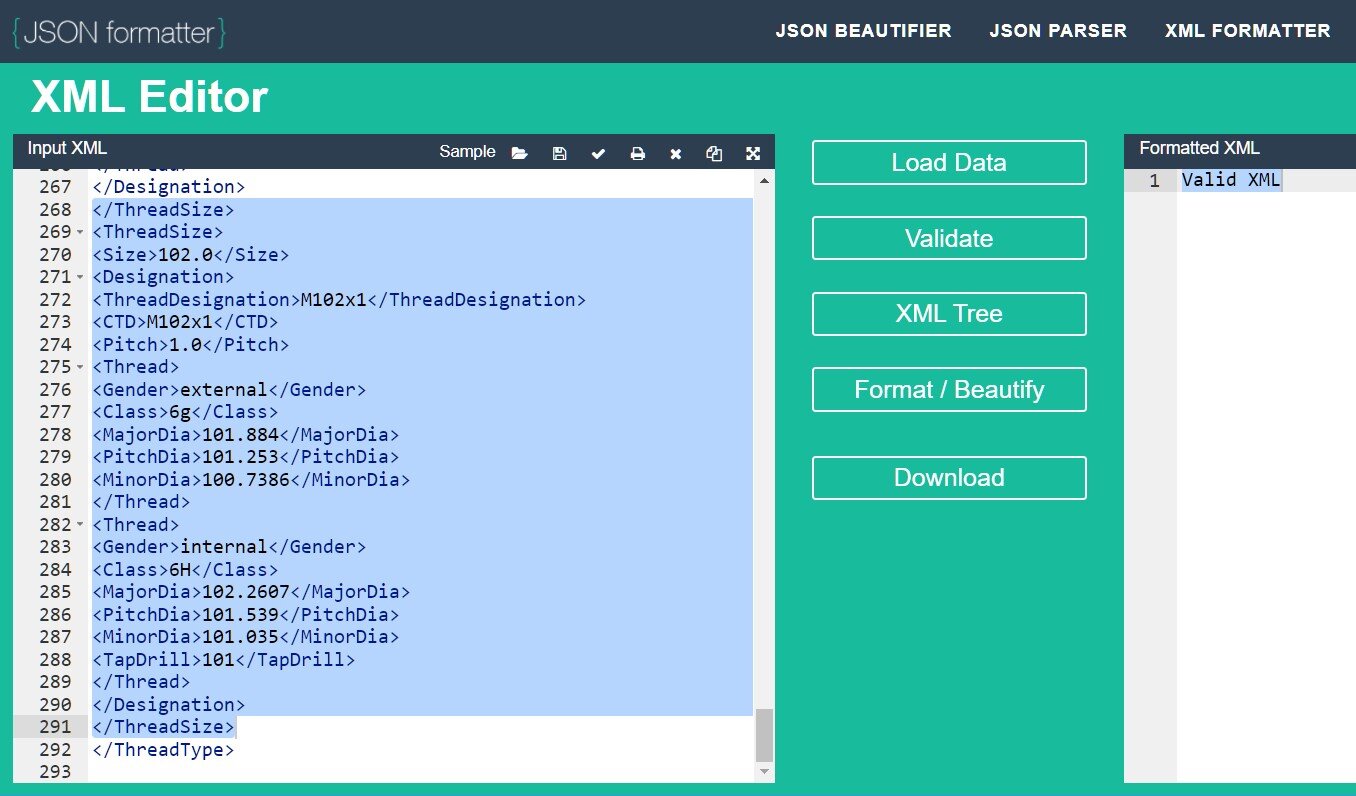Click line number 1 in Formatted XML
The height and width of the screenshot is (796, 1356).
point(1154,181)
